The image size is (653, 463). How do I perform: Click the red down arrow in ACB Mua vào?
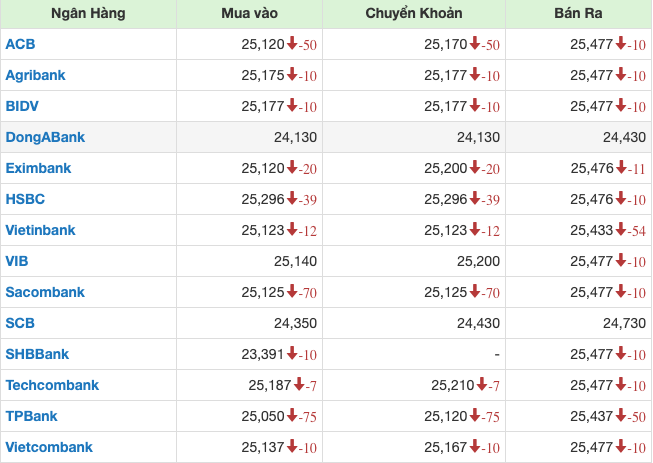(x=292, y=44)
